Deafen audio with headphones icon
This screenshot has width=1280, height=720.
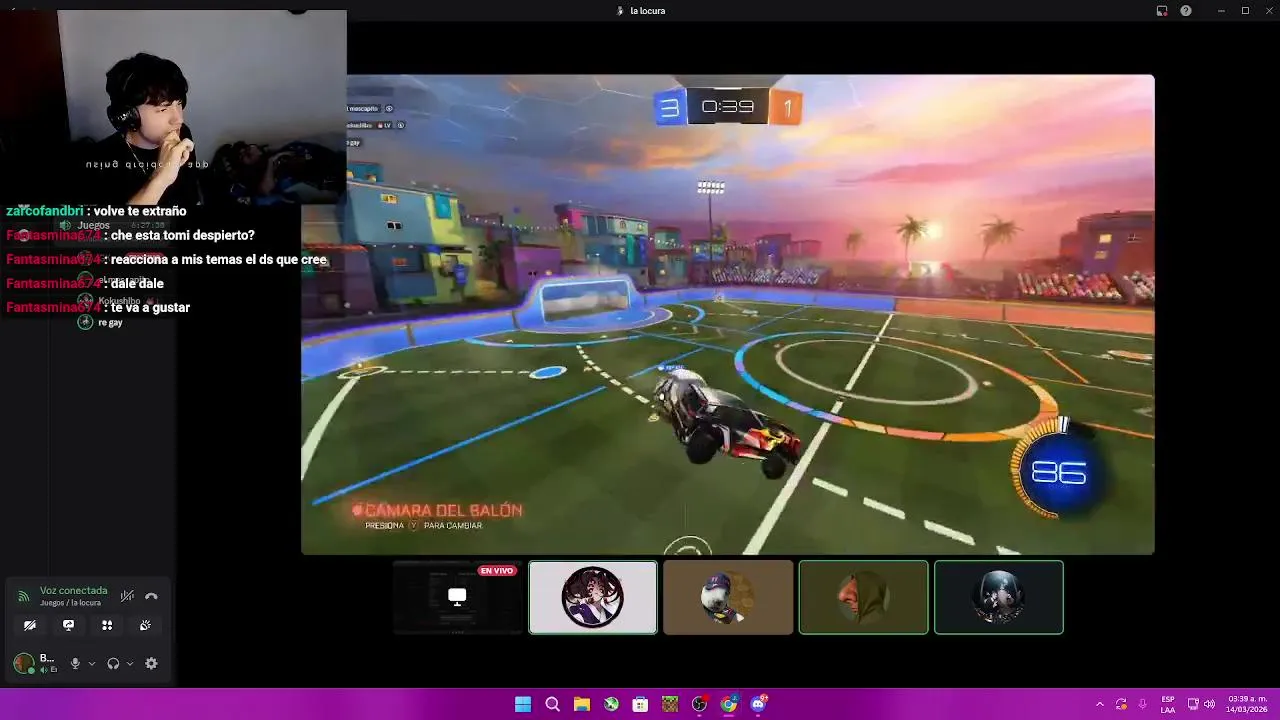point(113,663)
